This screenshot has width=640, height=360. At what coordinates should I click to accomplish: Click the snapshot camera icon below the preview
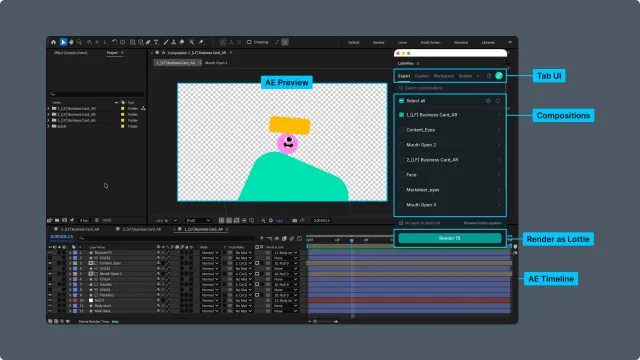[294, 220]
